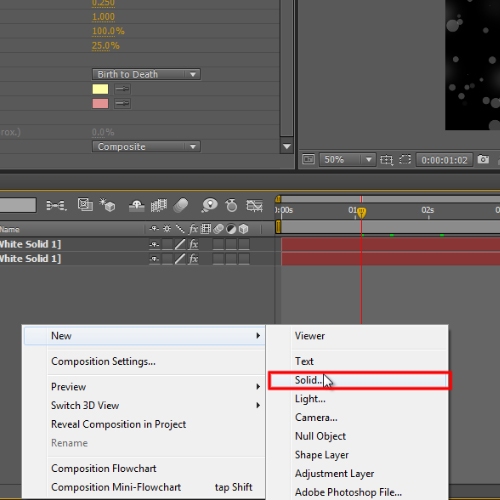This screenshot has width=500, height=500.
Task: Click the 3D Layer cube column header icon
Action: coord(244,229)
